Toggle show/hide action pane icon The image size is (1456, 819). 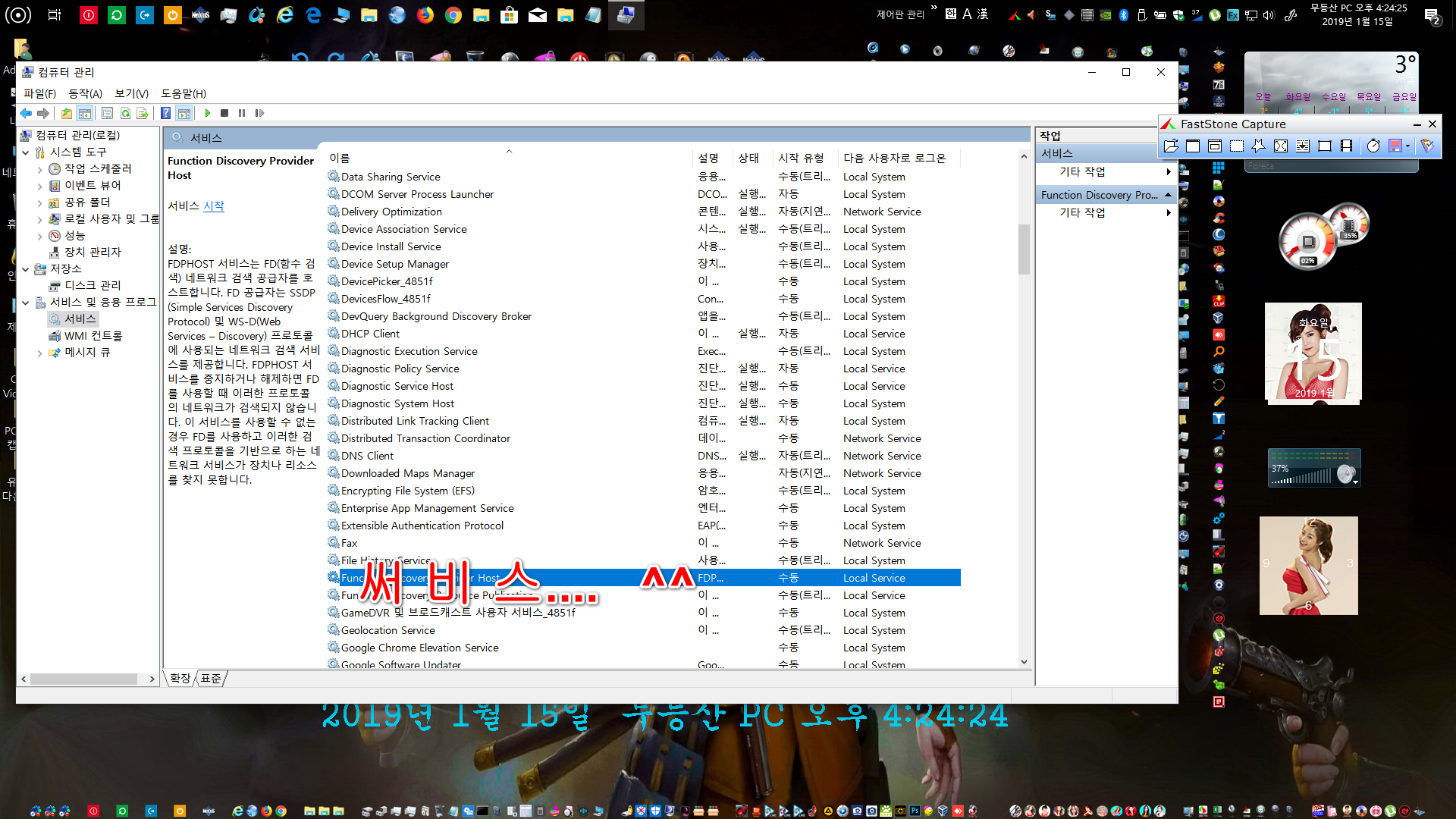point(184,113)
